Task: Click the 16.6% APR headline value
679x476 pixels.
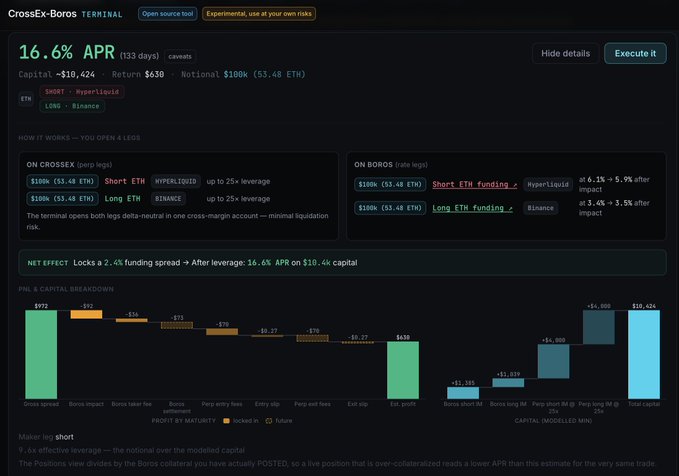Action: coord(67,53)
